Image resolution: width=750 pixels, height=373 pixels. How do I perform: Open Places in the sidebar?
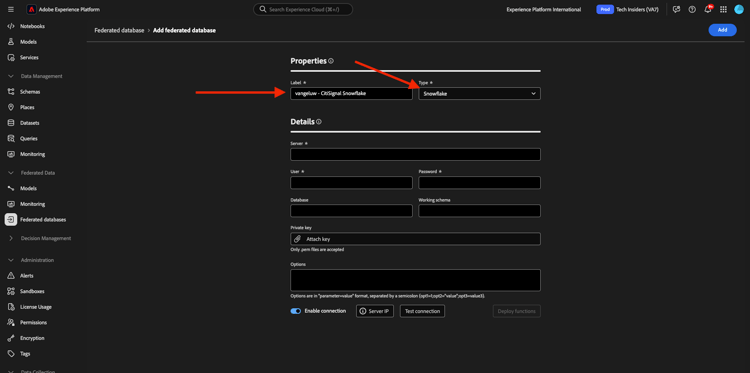(27, 108)
